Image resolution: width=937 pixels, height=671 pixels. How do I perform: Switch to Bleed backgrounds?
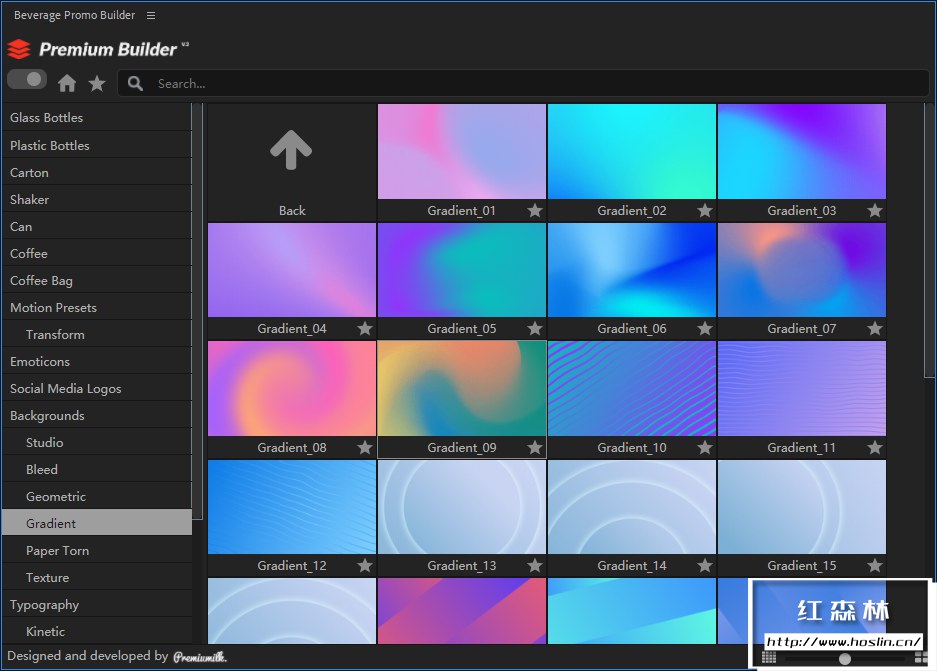(x=97, y=470)
